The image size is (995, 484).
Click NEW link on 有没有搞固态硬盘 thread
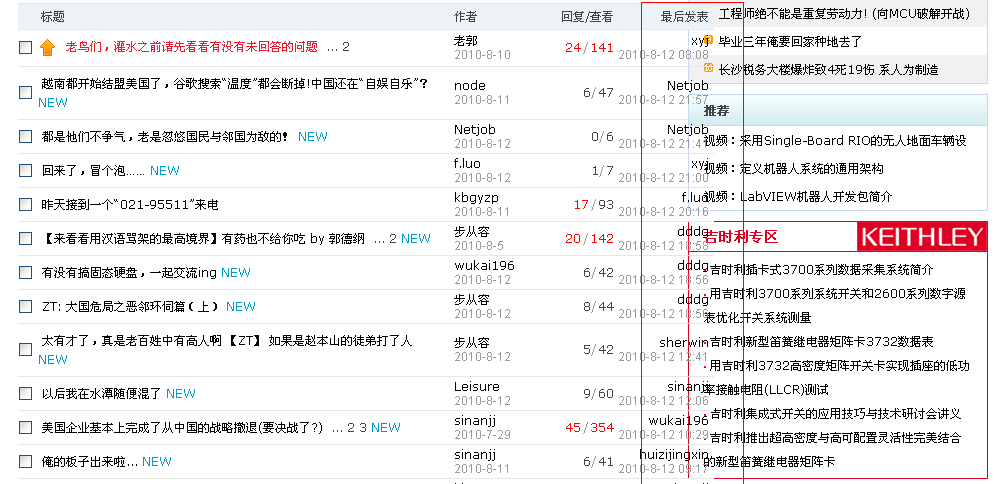[236, 273]
